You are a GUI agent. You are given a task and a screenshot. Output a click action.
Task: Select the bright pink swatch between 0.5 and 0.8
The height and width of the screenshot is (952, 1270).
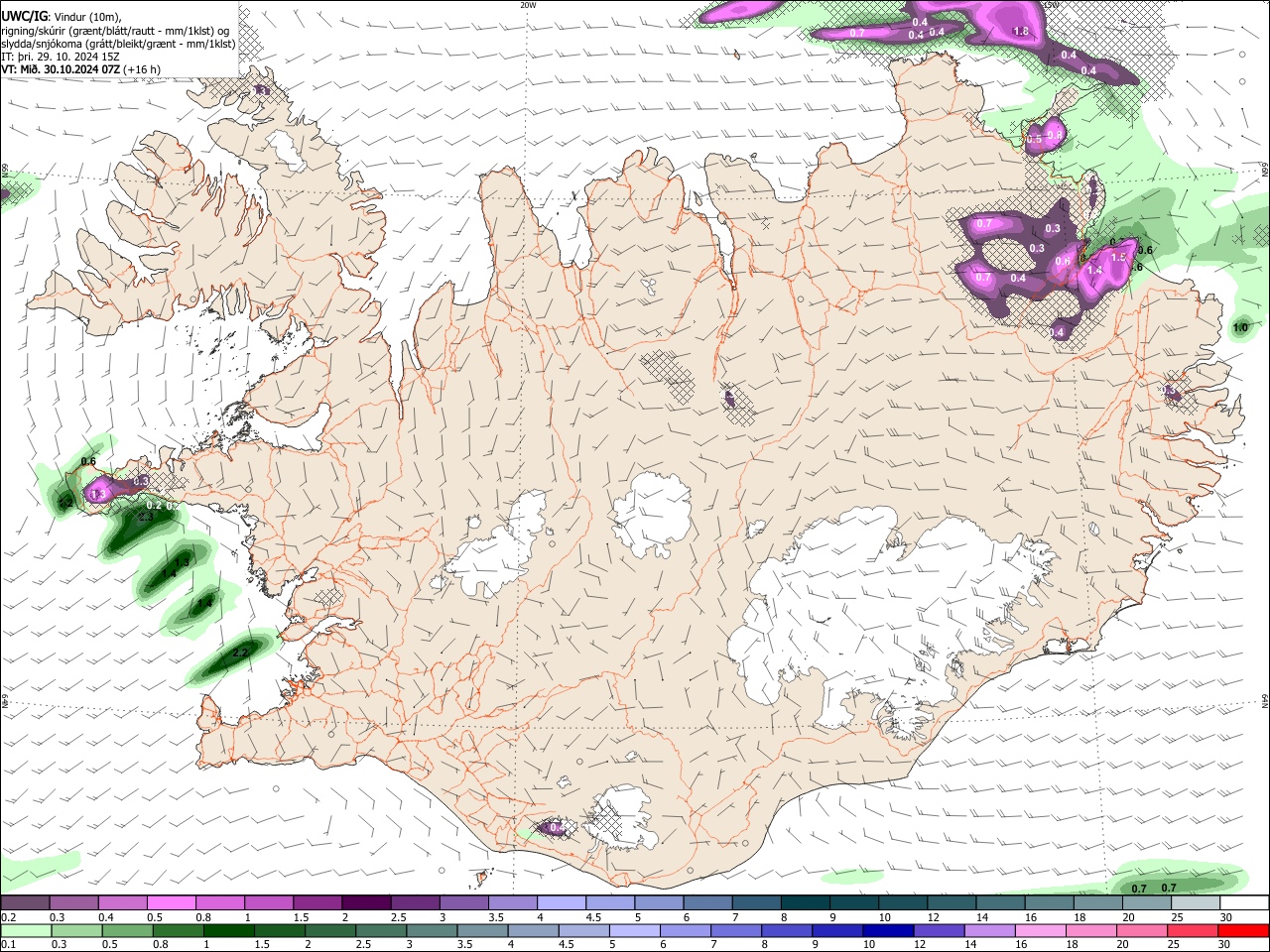171,903
